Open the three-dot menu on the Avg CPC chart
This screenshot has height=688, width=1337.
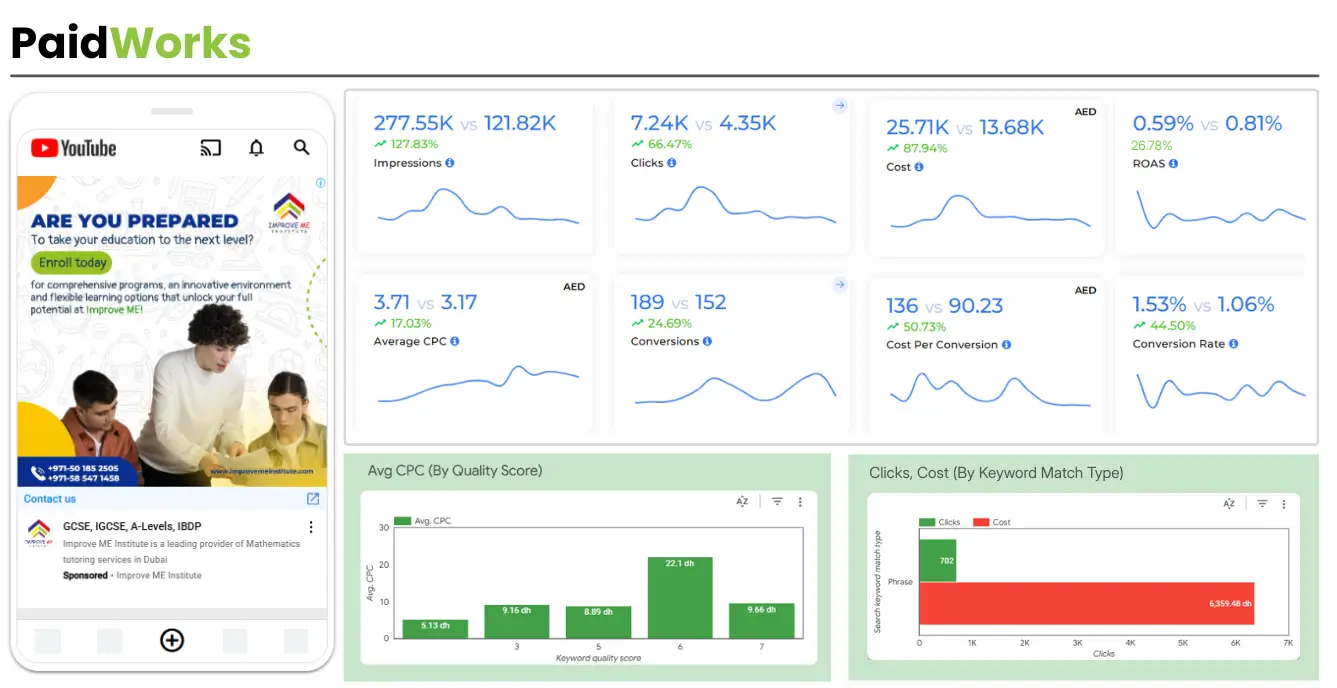coord(799,501)
